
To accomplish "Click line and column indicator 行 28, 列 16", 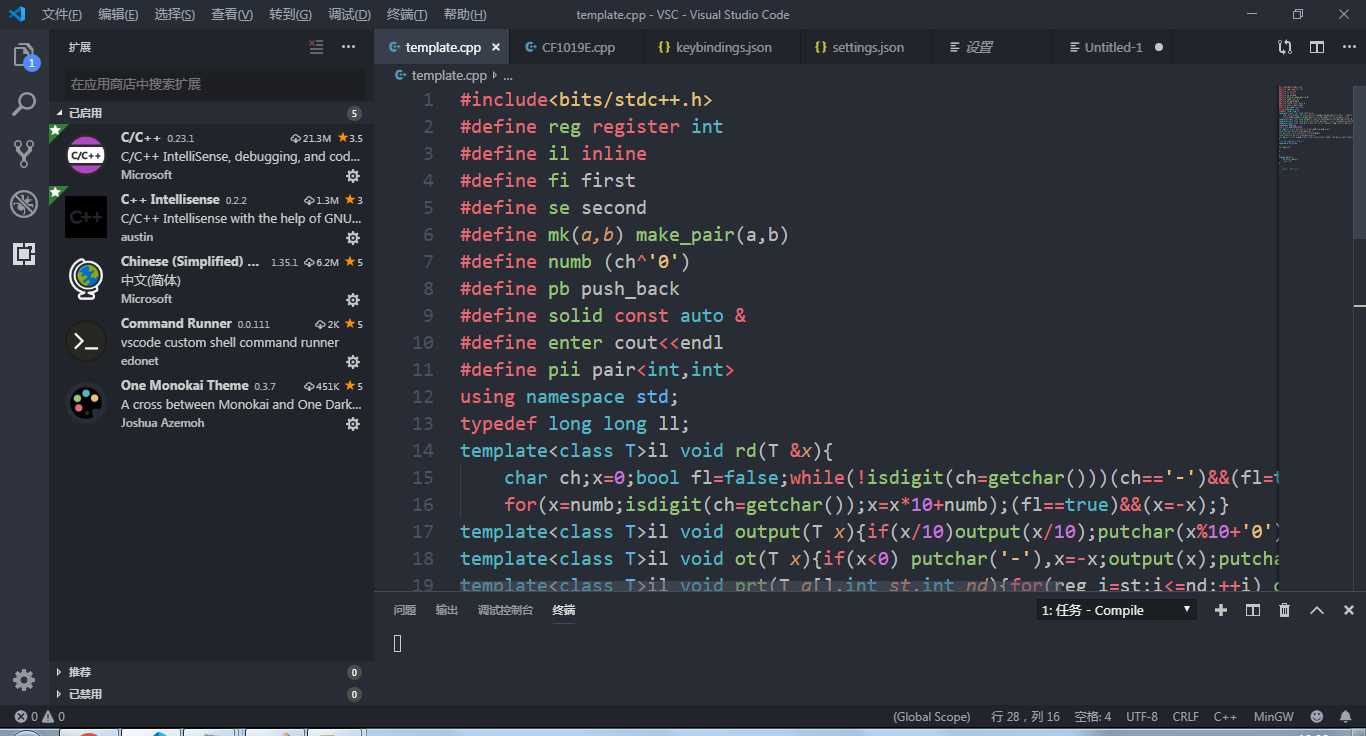I will pos(1025,716).
